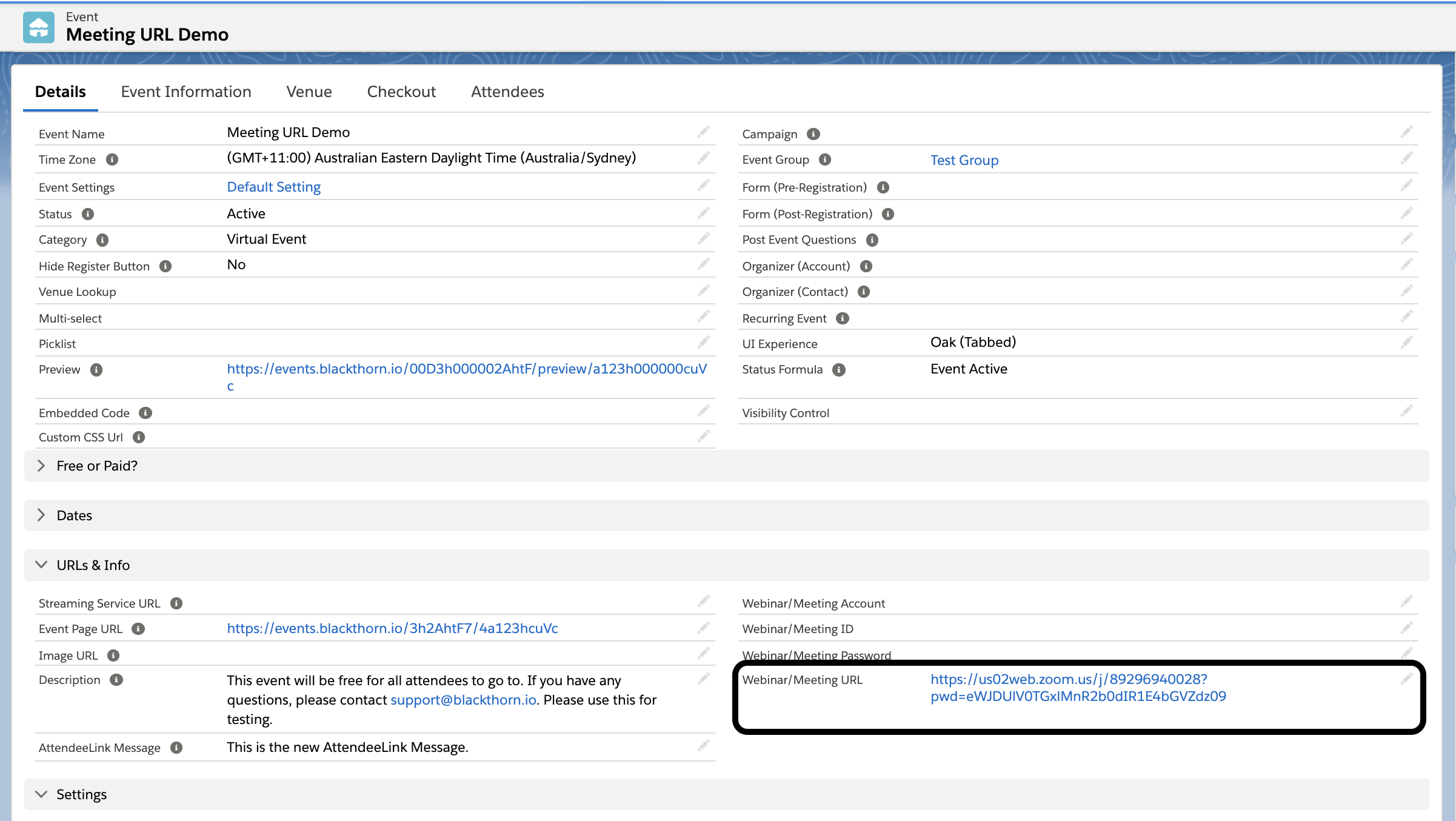
Task: Switch to the Event Information tab
Action: [x=186, y=92]
